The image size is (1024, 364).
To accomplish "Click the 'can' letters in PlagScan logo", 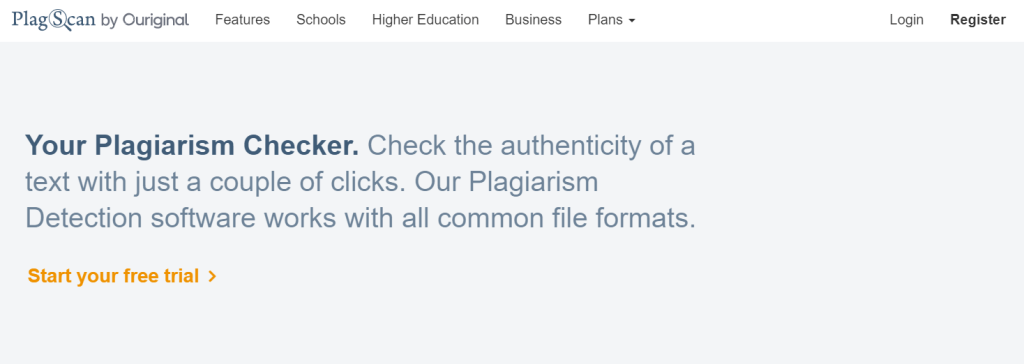I will coord(82,21).
